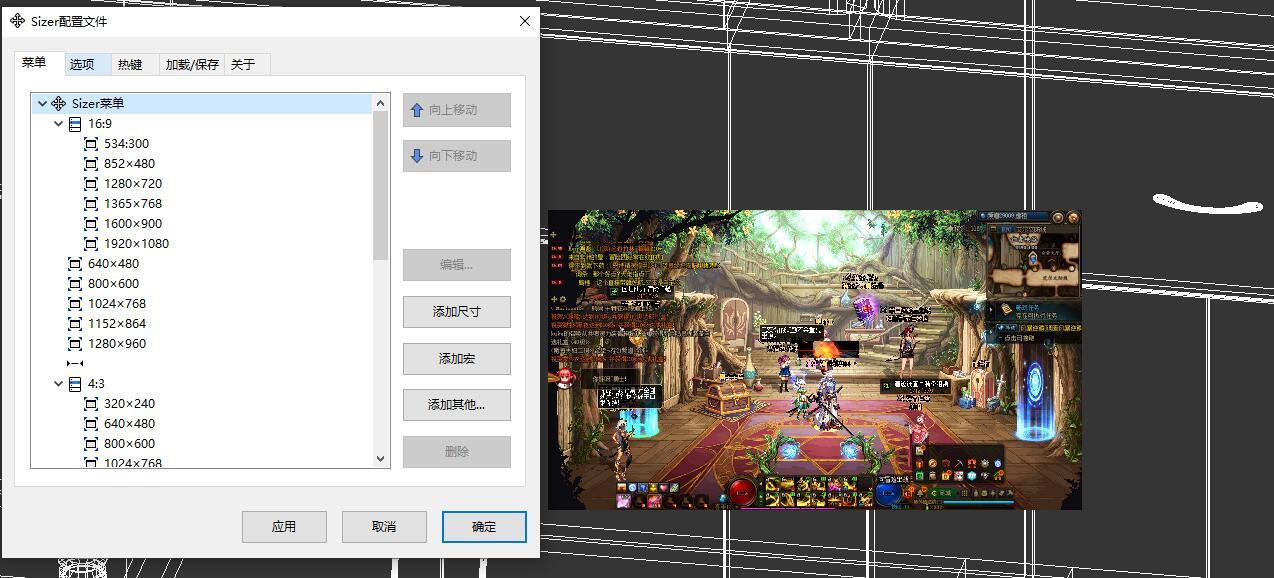Click the tree's vertical scrollbar thumb

[380, 186]
